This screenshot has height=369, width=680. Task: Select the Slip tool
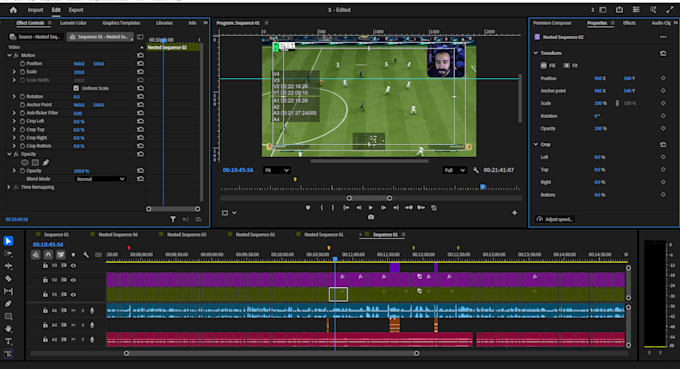[8, 291]
